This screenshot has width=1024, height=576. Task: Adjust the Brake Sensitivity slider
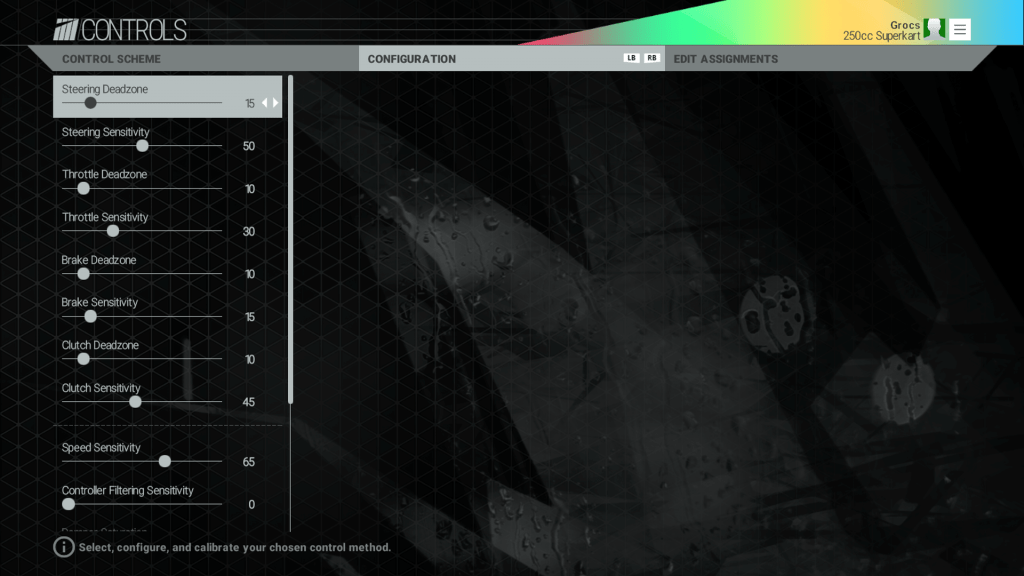click(x=90, y=315)
